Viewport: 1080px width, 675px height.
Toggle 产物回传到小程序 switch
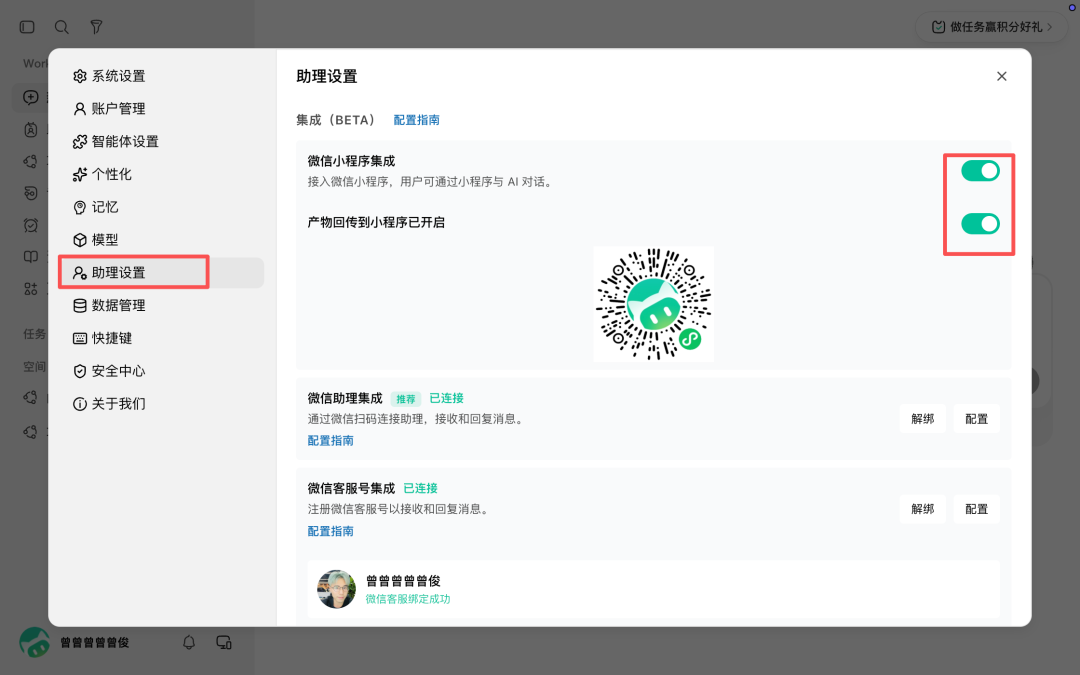pos(980,224)
